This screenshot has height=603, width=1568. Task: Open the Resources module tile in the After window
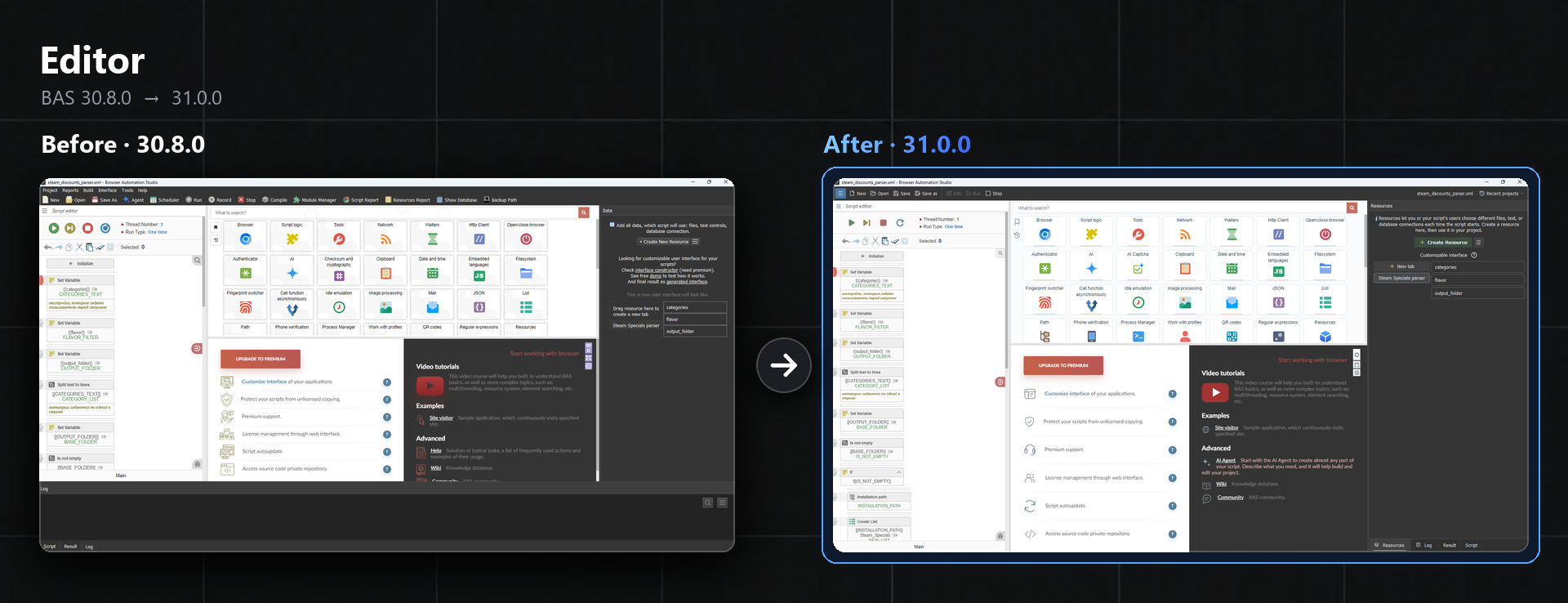click(x=1325, y=332)
